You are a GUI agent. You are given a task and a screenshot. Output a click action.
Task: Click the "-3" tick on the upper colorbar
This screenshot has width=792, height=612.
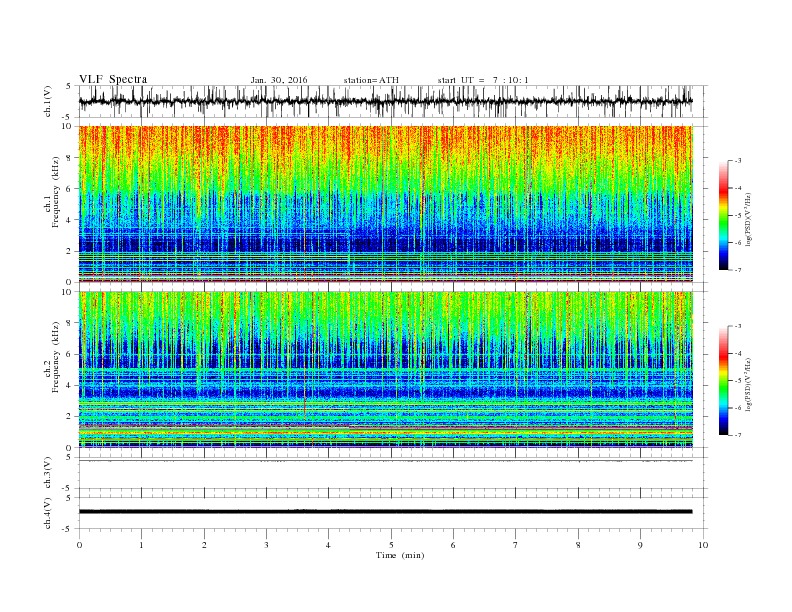(738, 161)
